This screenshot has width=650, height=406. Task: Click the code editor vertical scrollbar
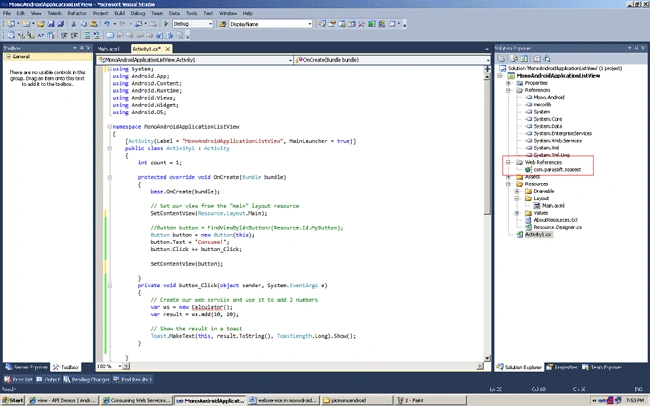tap(488, 214)
